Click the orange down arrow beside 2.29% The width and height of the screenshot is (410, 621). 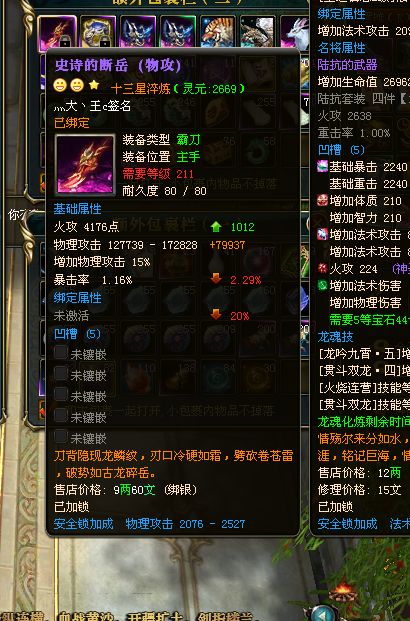pos(216,278)
